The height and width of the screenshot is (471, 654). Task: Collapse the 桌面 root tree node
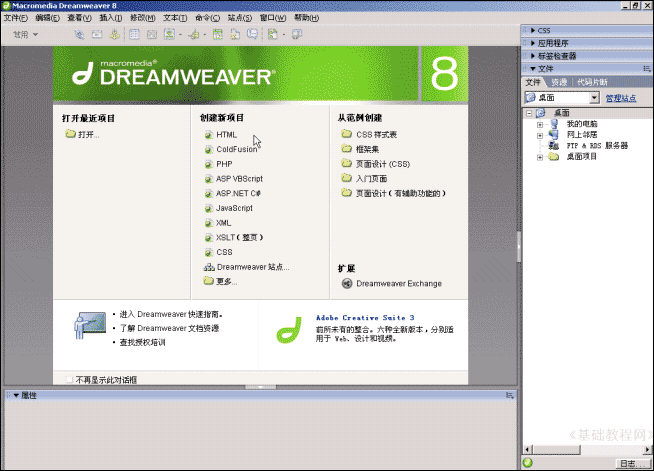[x=529, y=113]
